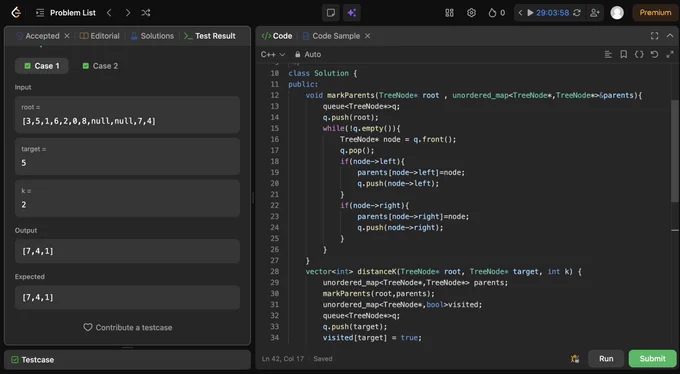Switch to the Code tab
Screen dimensions: 680x374
(277, 36)
